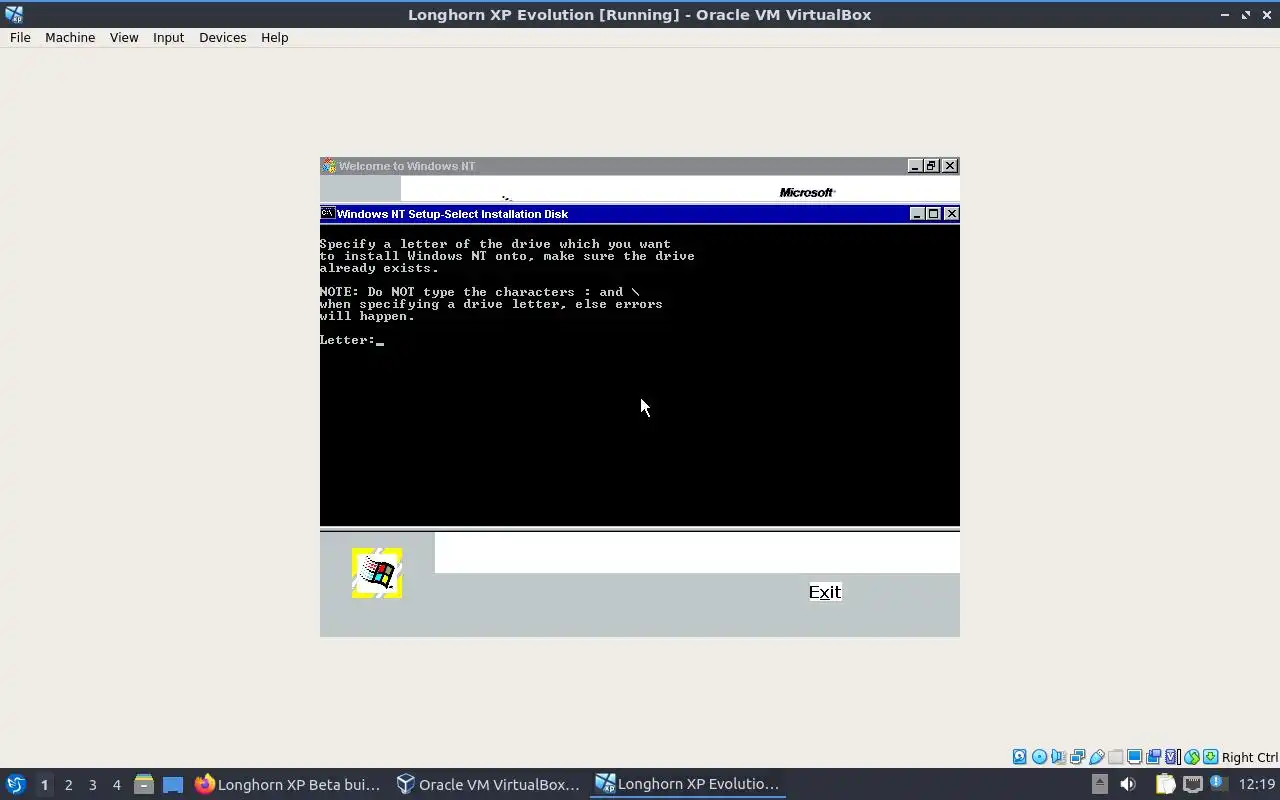Image resolution: width=1280 pixels, height=800 pixels.
Task: Minimize the Windows NT Setup console window
Action: pyautogui.click(x=917, y=213)
